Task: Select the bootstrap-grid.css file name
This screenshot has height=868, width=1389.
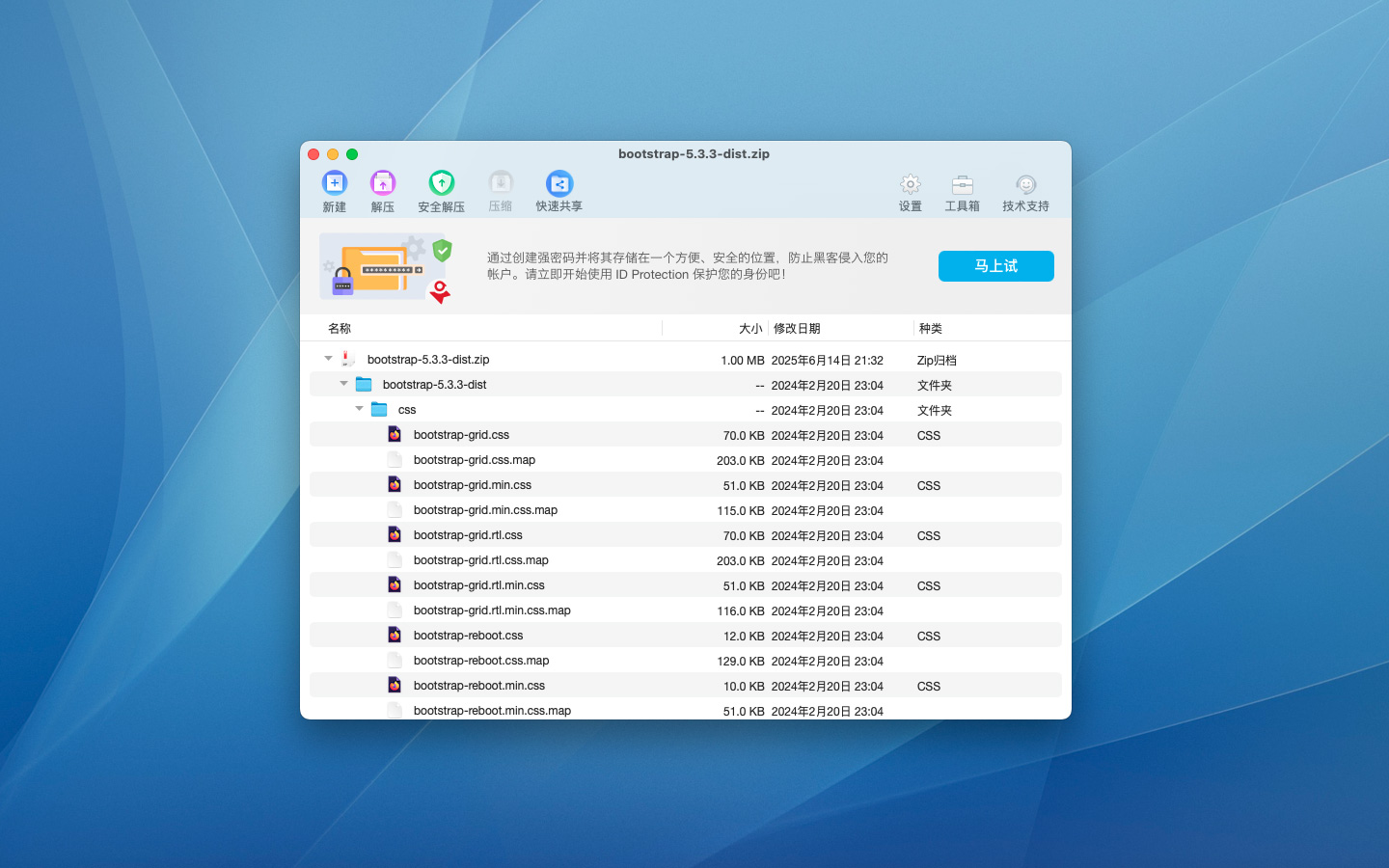Action: (461, 435)
